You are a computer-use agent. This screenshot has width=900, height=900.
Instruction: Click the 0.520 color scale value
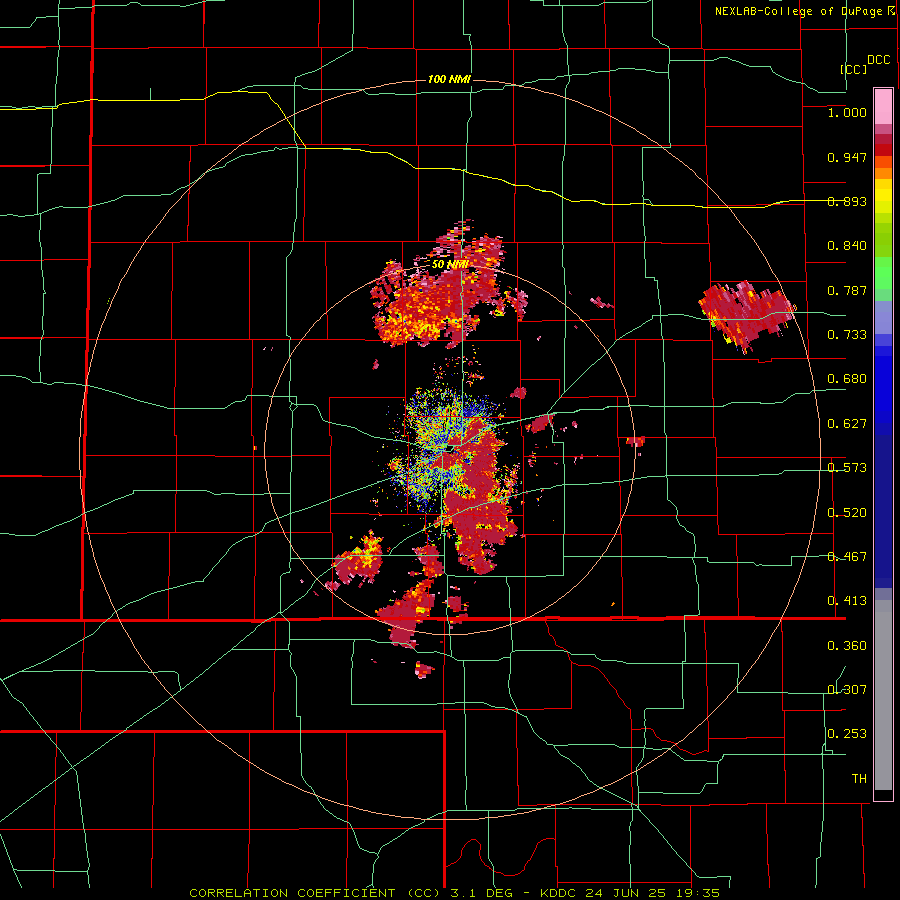point(847,513)
